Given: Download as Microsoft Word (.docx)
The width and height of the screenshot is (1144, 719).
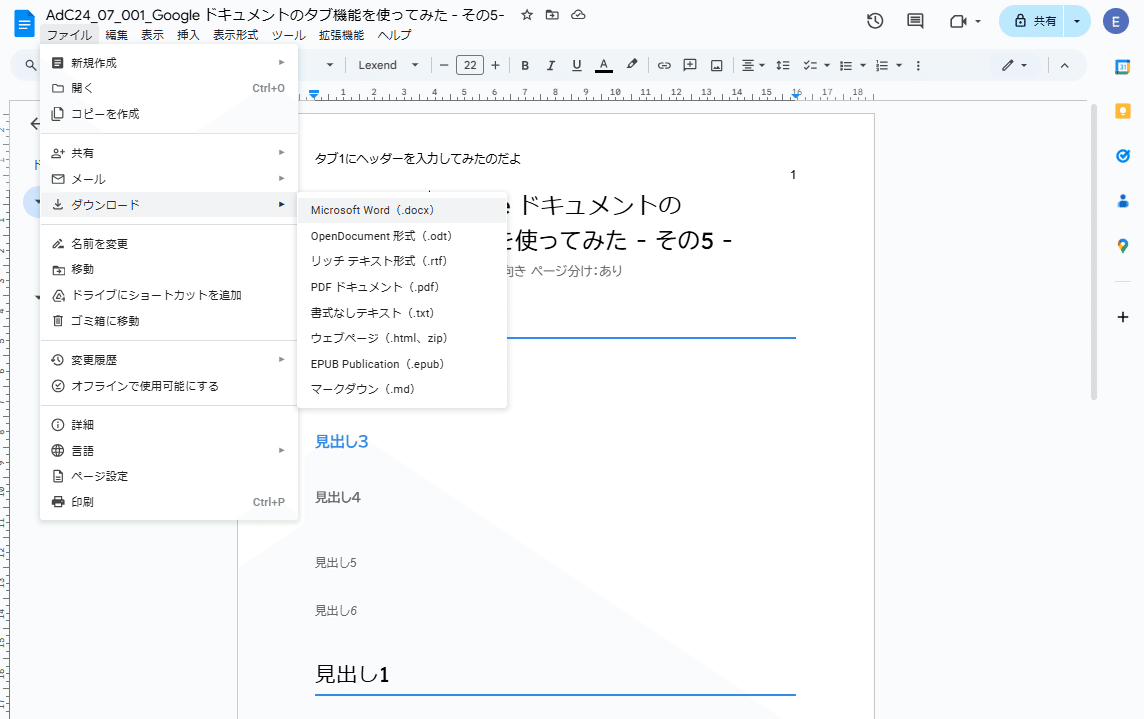Looking at the screenshot, I should click(x=402, y=210).
